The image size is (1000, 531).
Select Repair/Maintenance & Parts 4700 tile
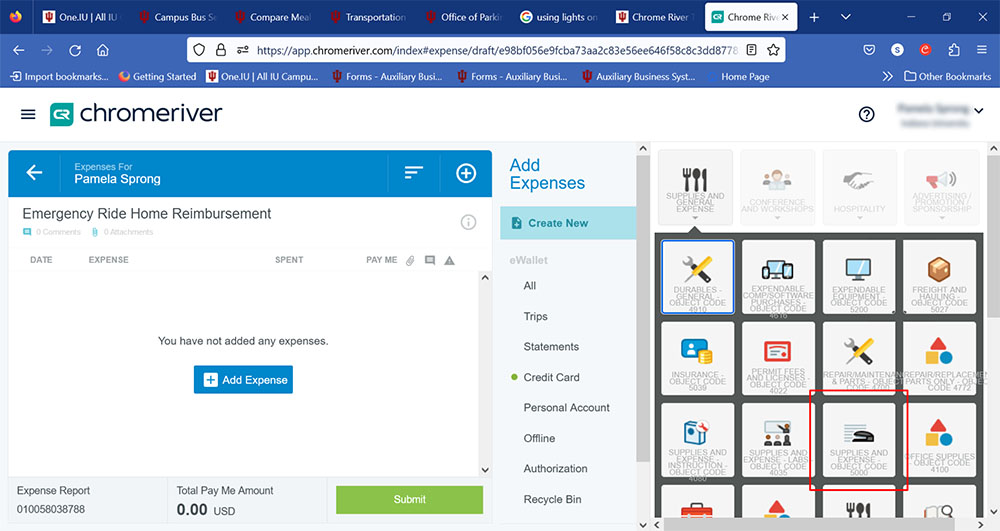(x=858, y=358)
